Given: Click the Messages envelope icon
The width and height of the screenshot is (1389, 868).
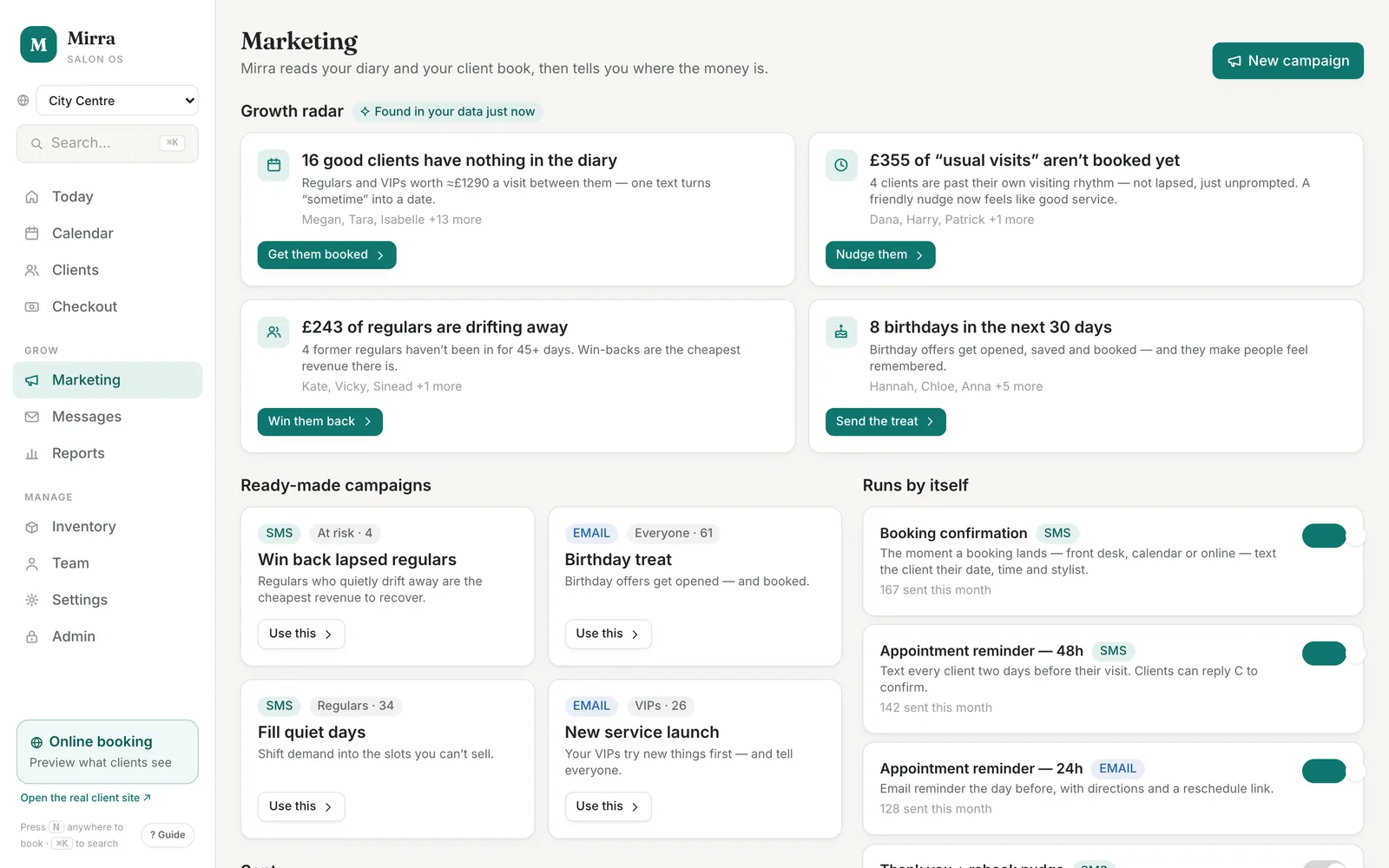Looking at the screenshot, I should pyautogui.click(x=32, y=417).
